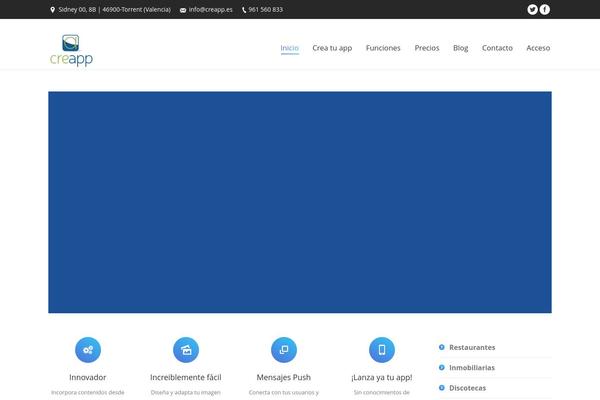The height and width of the screenshot is (400, 600).
Task: Click the location pin icon
Action: point(52,10)
